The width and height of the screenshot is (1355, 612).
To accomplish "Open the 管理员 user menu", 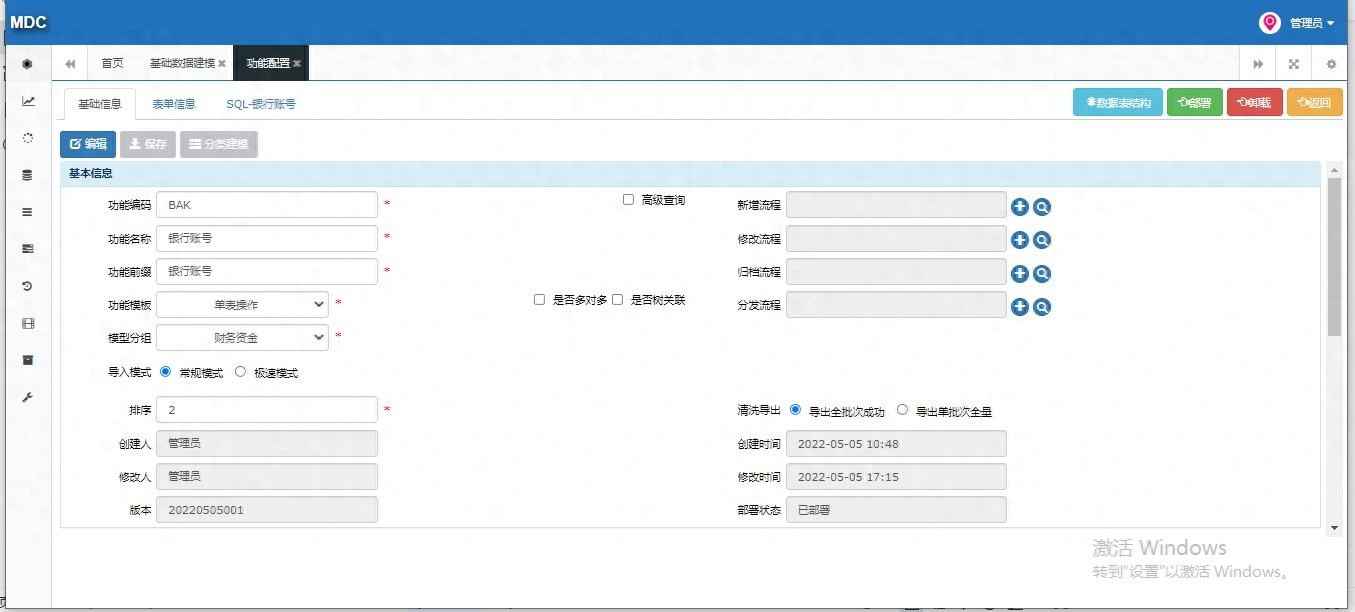I will (1312, 23).
